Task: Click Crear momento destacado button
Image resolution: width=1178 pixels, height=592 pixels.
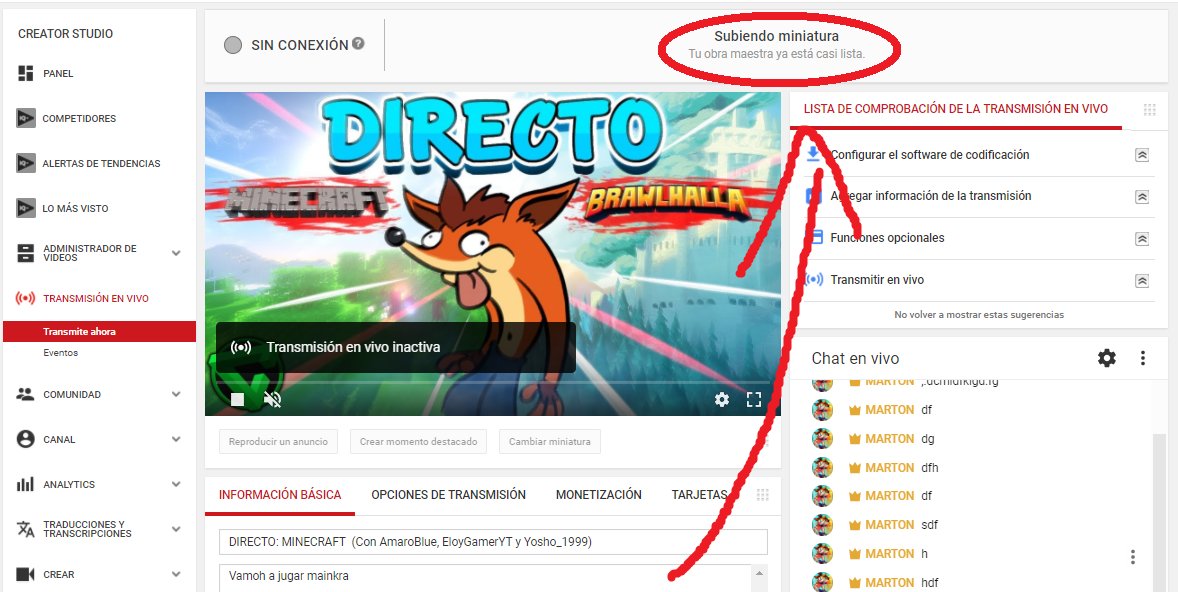Action: pyautogui.click(x=418, y=442)
